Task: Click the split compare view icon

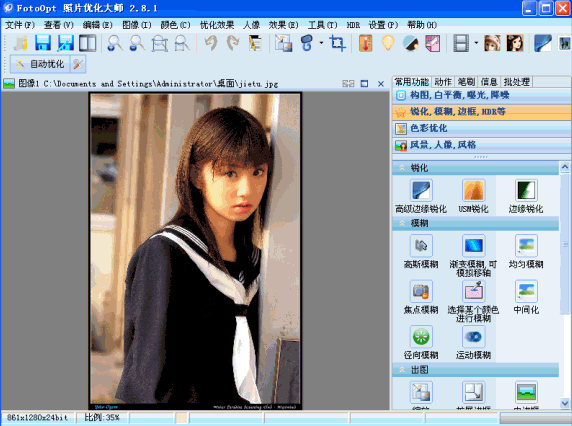Action: click(88, 43)
